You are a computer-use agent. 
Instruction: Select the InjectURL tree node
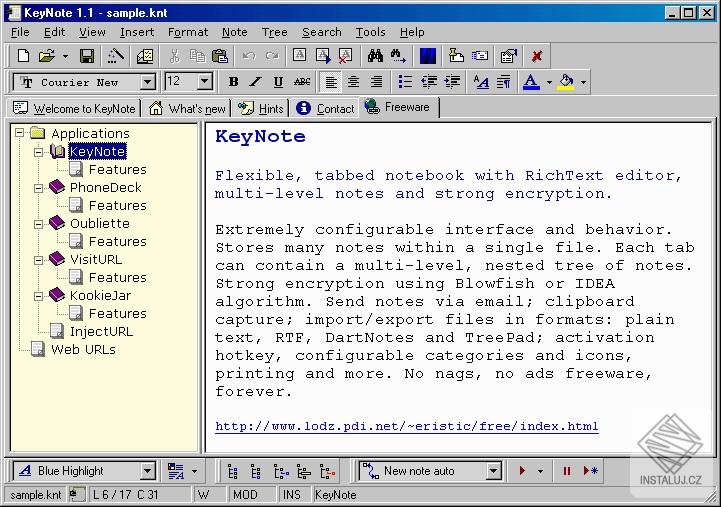(x=101, y=331)
